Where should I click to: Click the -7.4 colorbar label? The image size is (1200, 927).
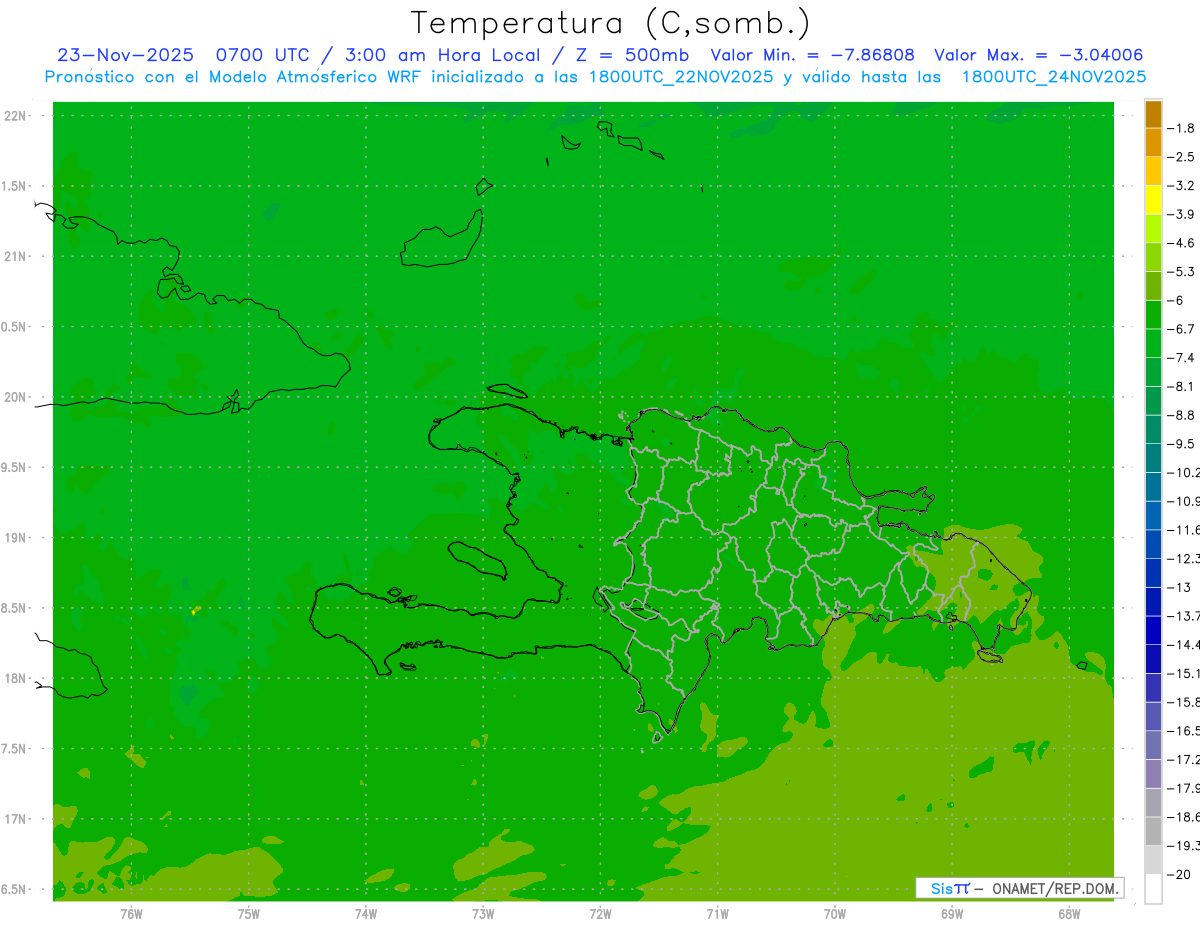coord(1180,358)
